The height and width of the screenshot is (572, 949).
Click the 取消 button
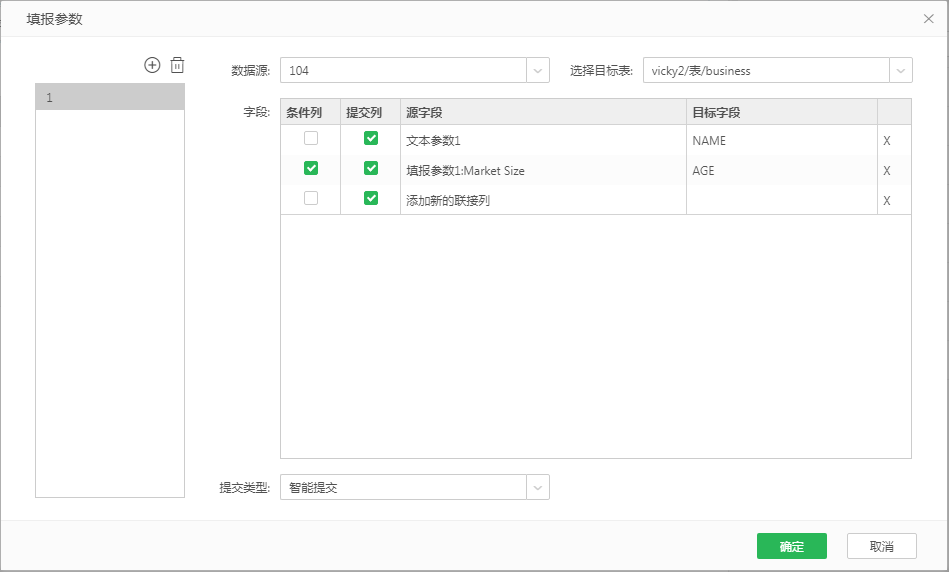(881, 546)
